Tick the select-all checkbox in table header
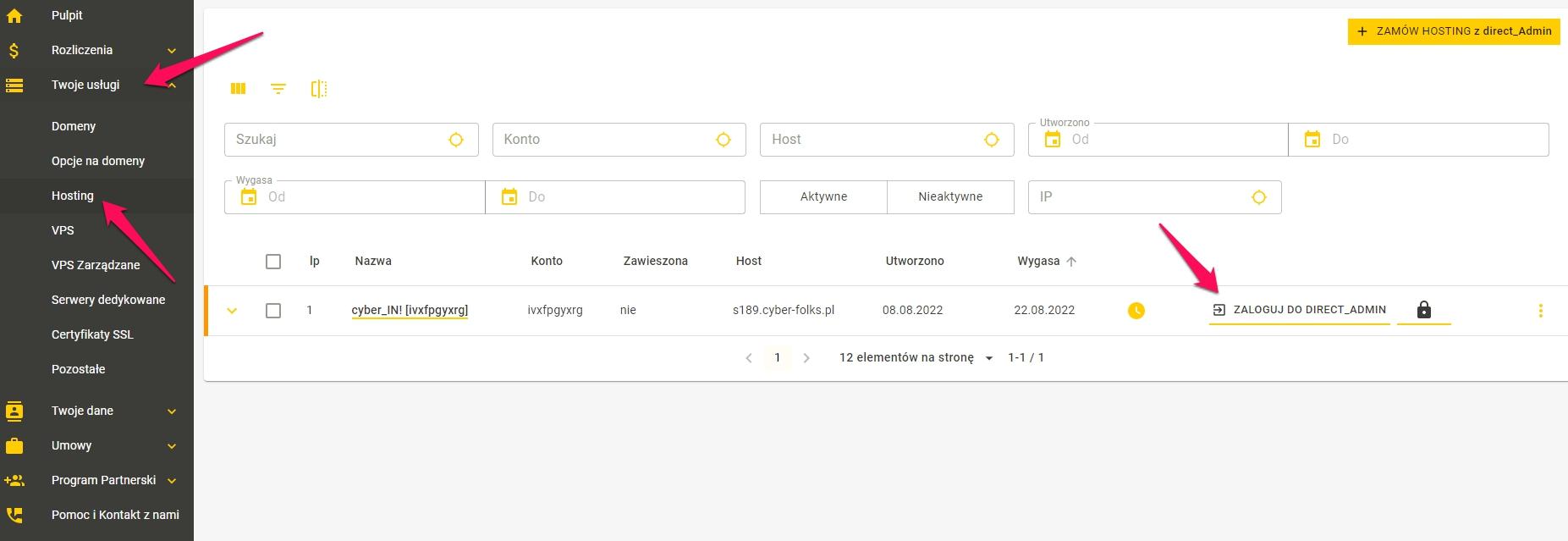 pos(273,262)
